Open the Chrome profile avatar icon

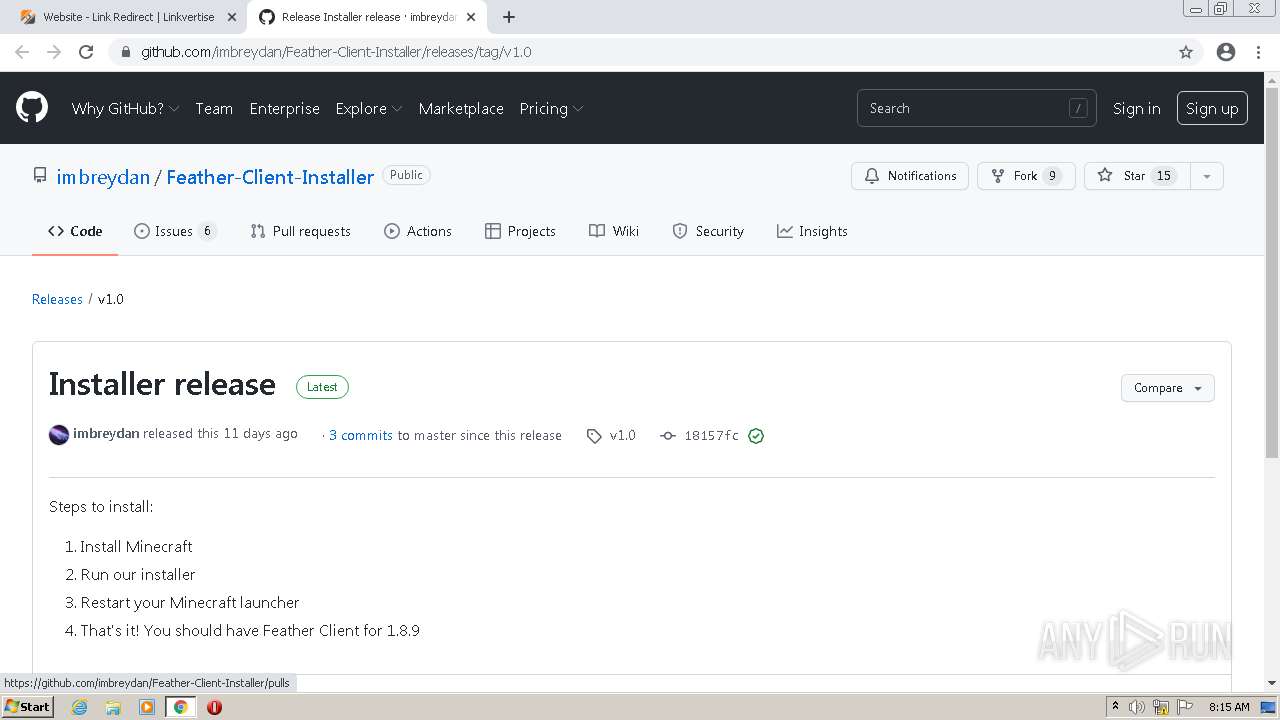coord(1226,52)
